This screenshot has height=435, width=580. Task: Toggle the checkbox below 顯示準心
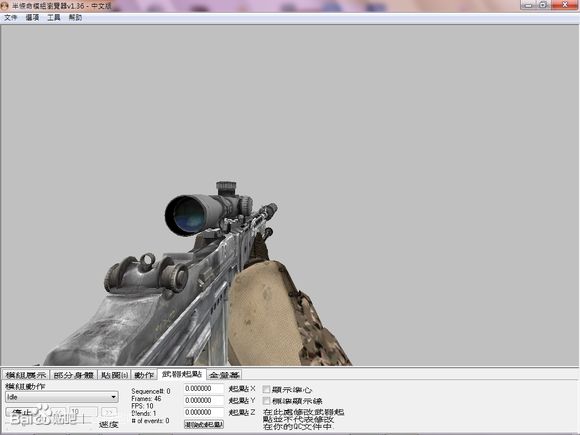pos(266,401)
